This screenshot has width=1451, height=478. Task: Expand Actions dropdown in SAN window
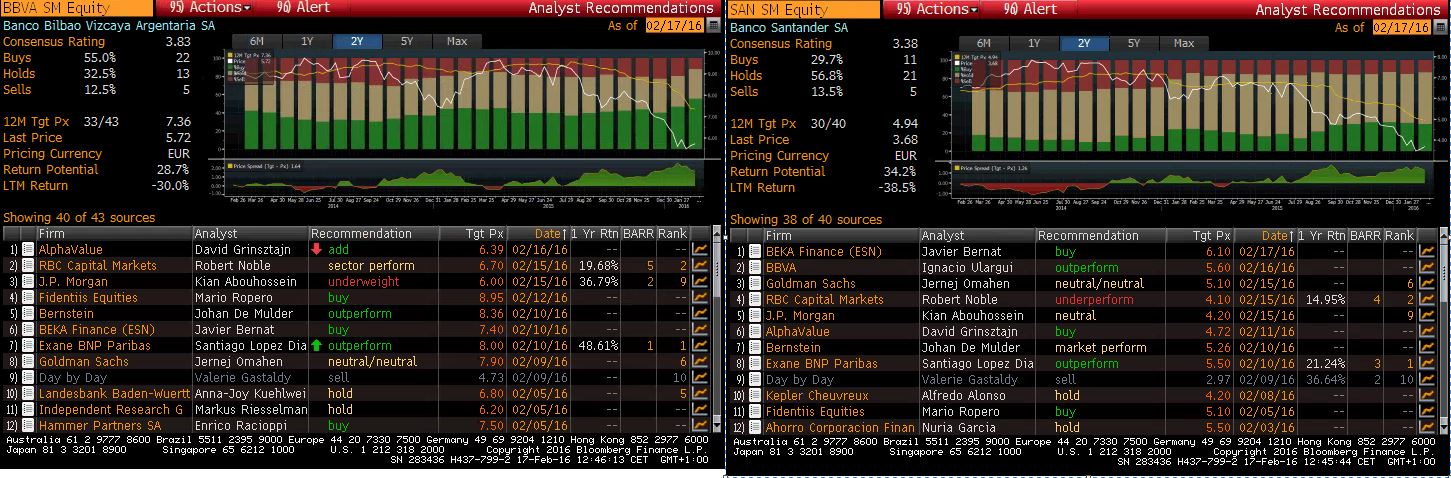[x=937, y=9]
